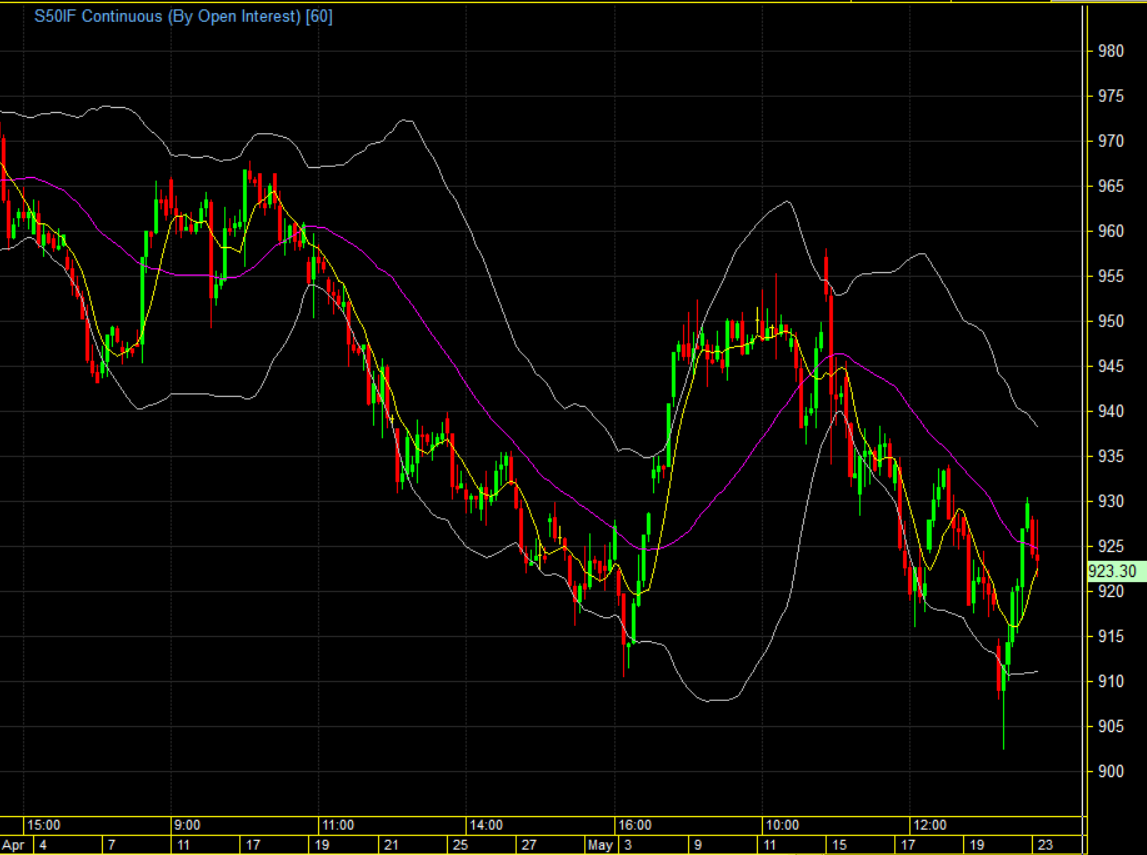
Task: Select the Apr month label
Action: point(13,845)
